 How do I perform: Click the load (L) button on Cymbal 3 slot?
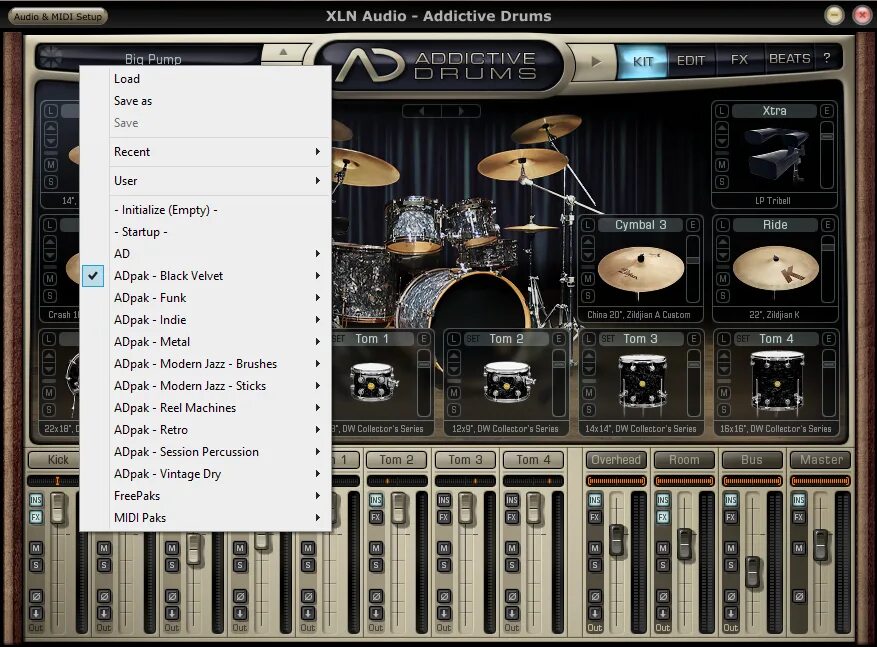(587, 225)
